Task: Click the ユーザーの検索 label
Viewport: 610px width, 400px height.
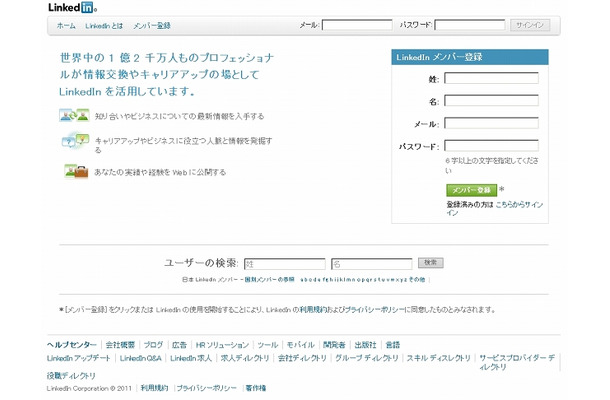Action: pyautogui.click(x=201, y=263)
